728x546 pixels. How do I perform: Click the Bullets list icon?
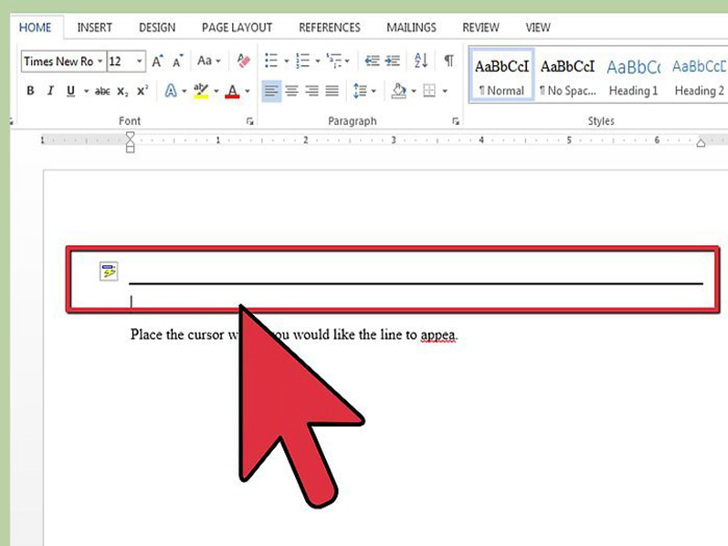coord(271,60)
